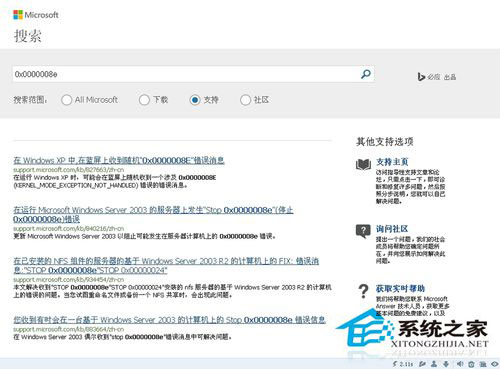500x369 pixels.
Task: Select the 社区 search scope radio
Action: (x=245, y=100)
